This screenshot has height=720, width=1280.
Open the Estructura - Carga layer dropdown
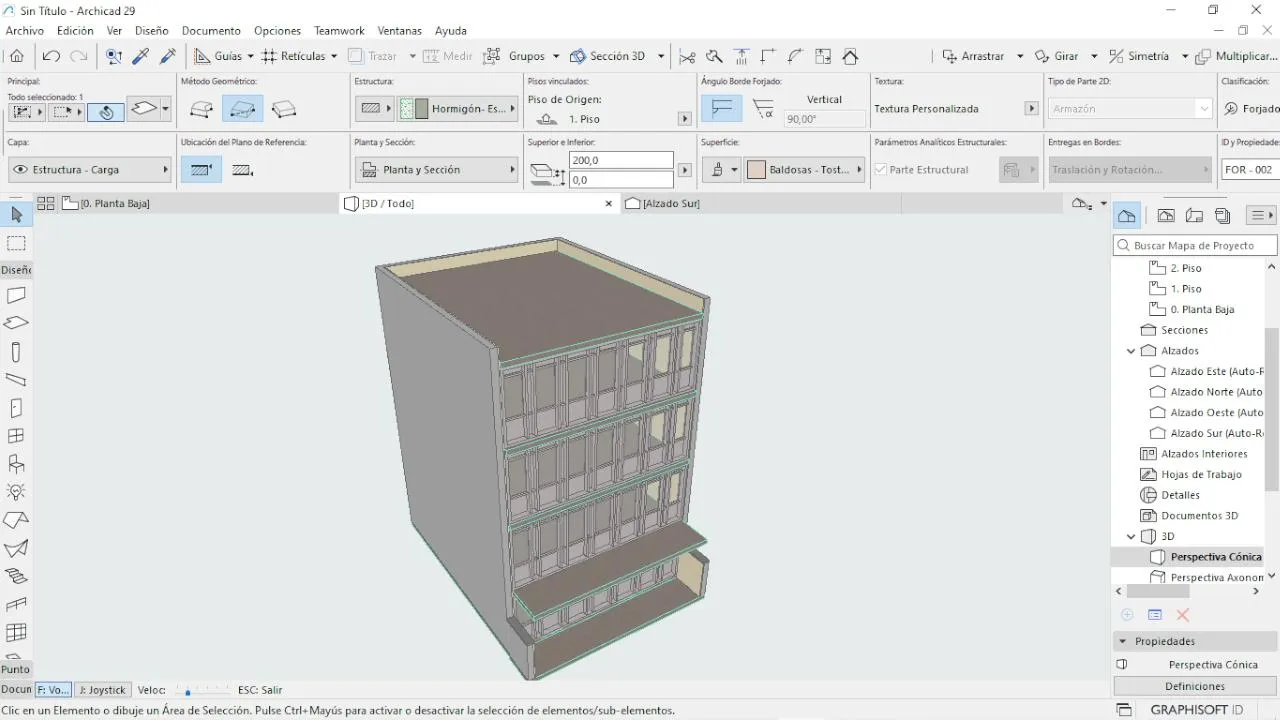pyautogui.click(x=90, y=170)
